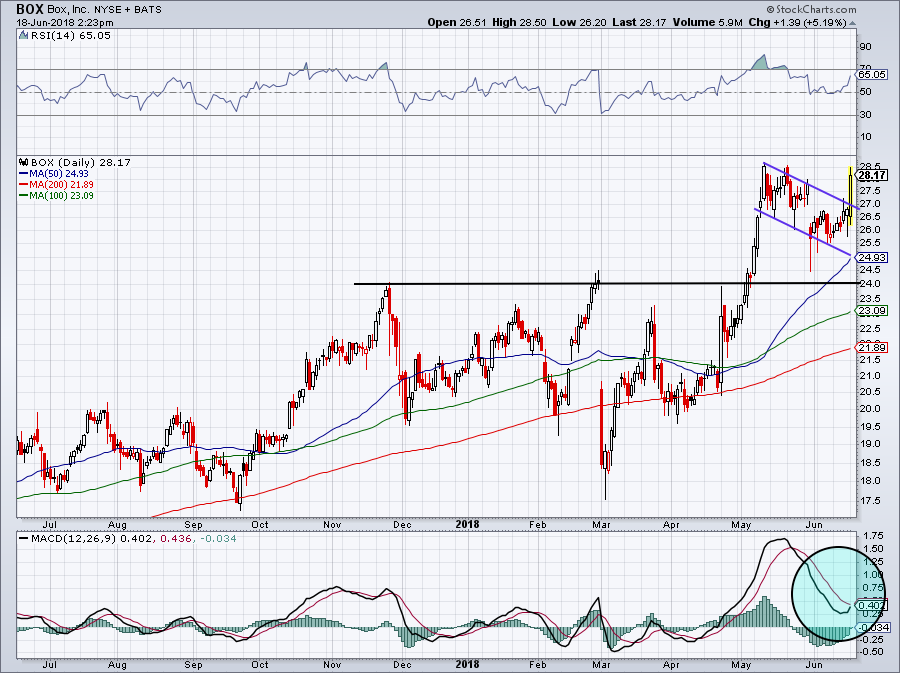
Task: Click the High 28.50 header value
Action: [520, 22]
